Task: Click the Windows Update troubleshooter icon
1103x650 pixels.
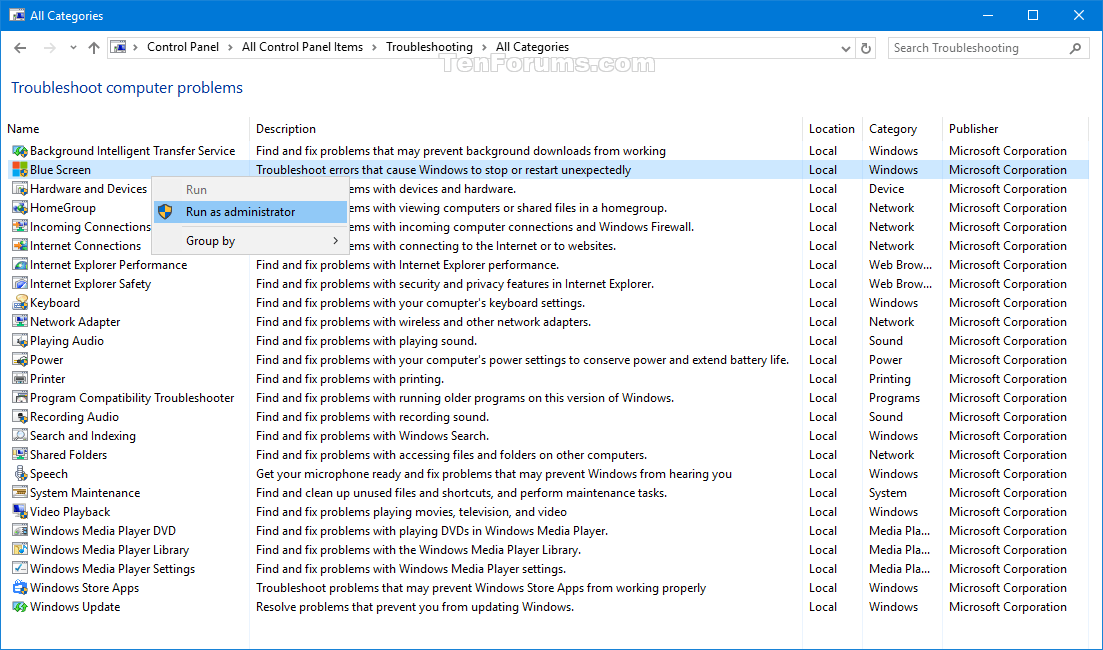Action: pyautogui.click(x=20, y=606)
